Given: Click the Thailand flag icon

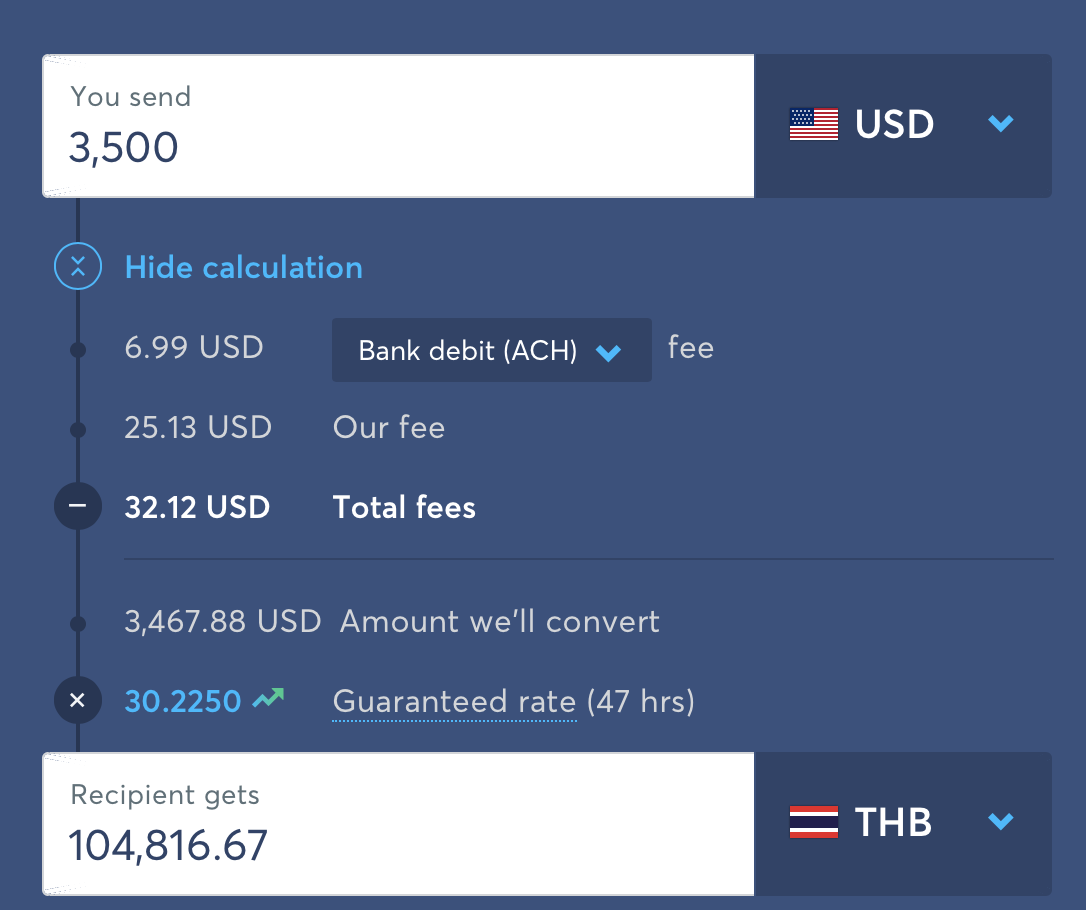Looking at the screenshot, I should (x=814, y=822).
